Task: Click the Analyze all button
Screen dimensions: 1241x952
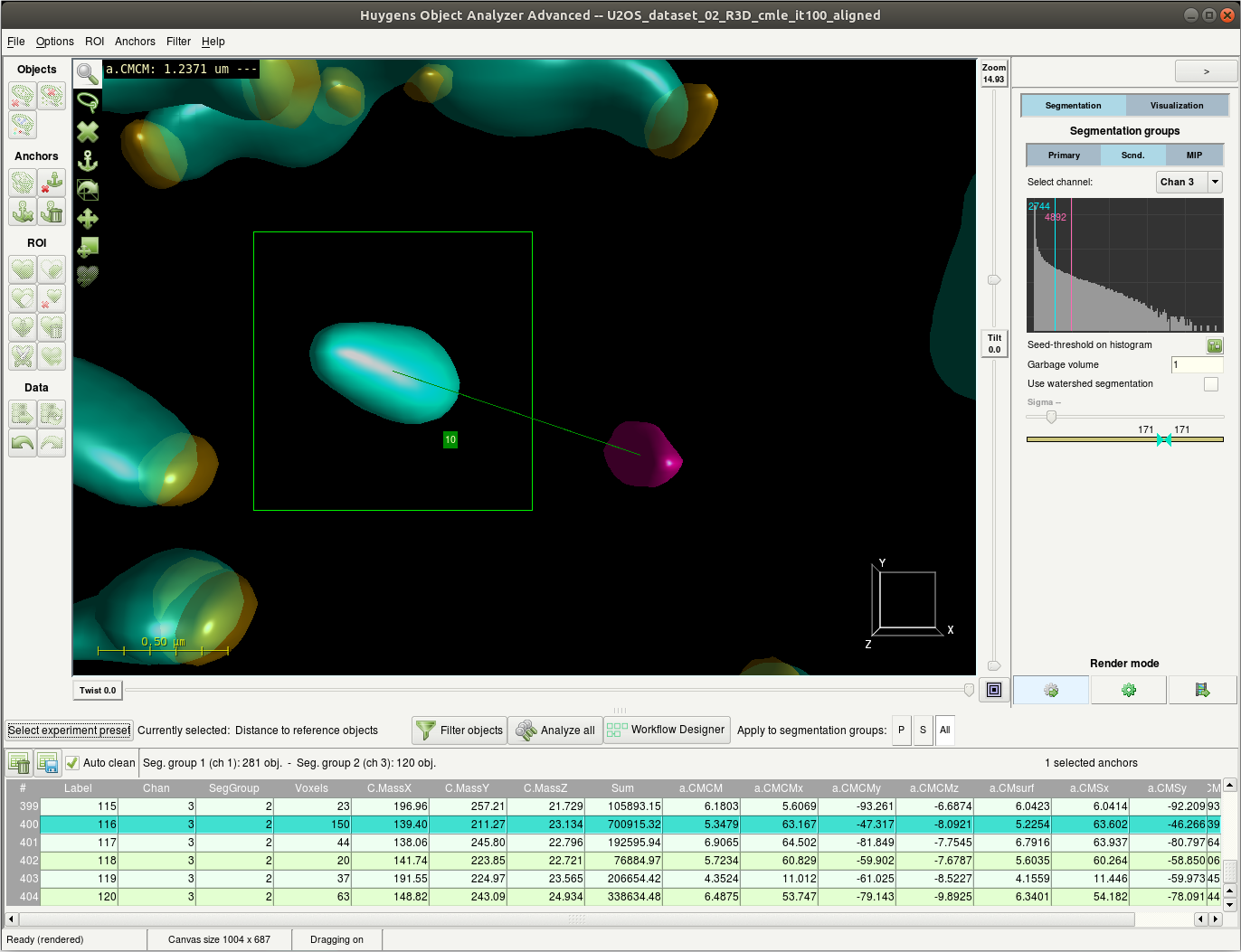Action: pyautogui.click(x=555, y=730)
